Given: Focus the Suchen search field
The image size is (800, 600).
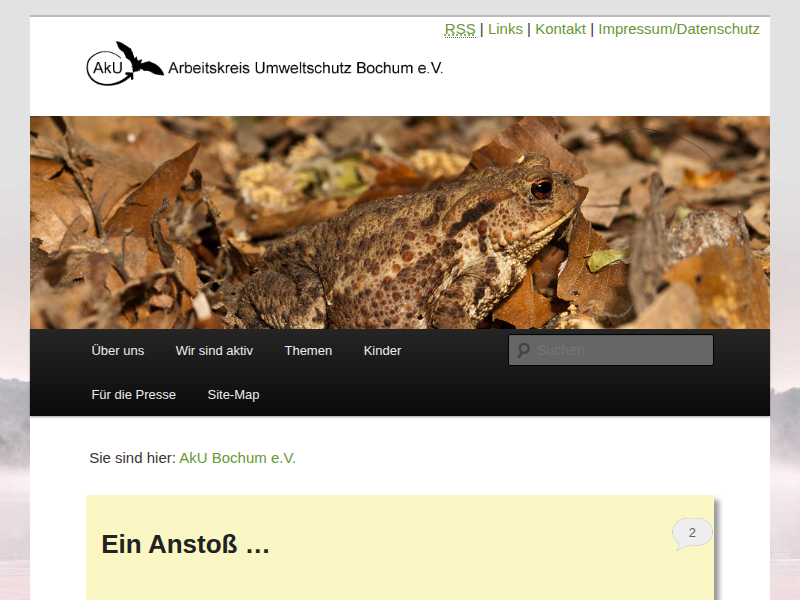Looking at the screenshot, I should click(x=611, y=350).
